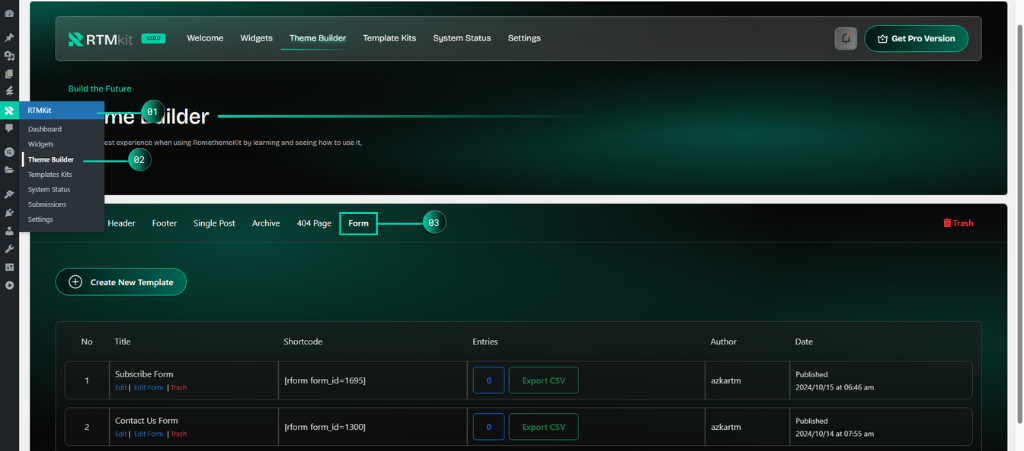1024x451 pixels.
Task: Switch to the Footer template tab
Action: (165, 223)
